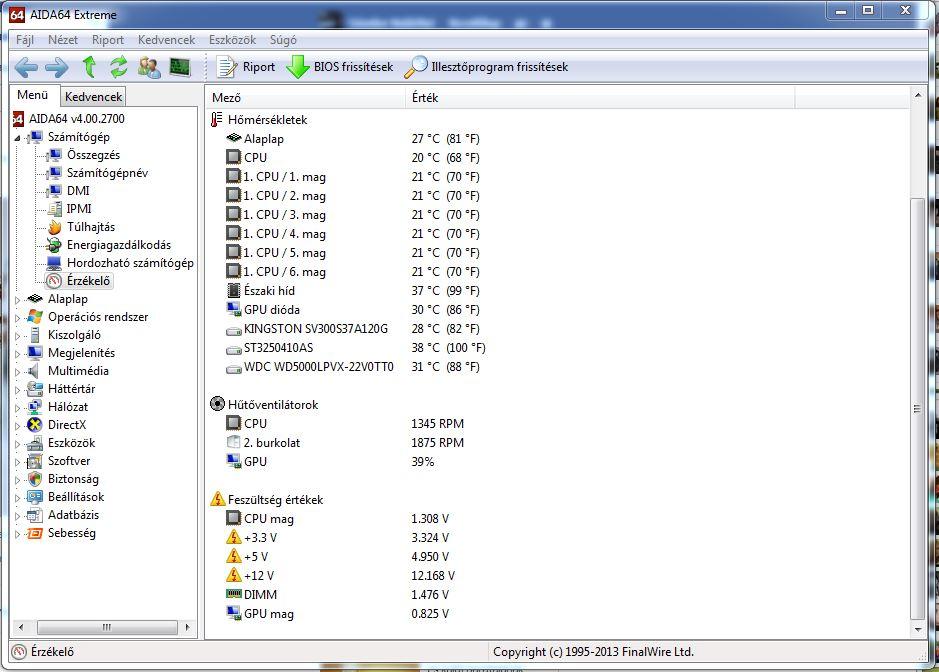Click the Adatbázis icon in tree
Viewport: 939px width, 672px height.
35,515
